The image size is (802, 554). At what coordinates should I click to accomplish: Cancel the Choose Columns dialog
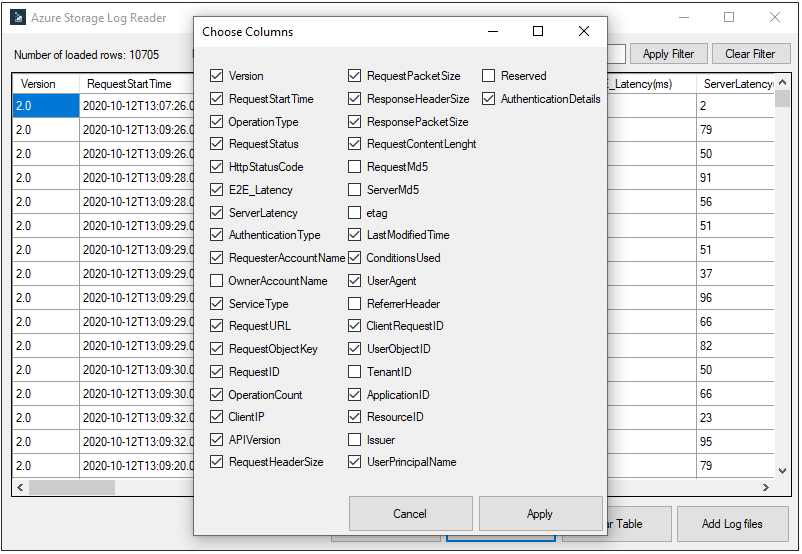(x=410, y=514)
